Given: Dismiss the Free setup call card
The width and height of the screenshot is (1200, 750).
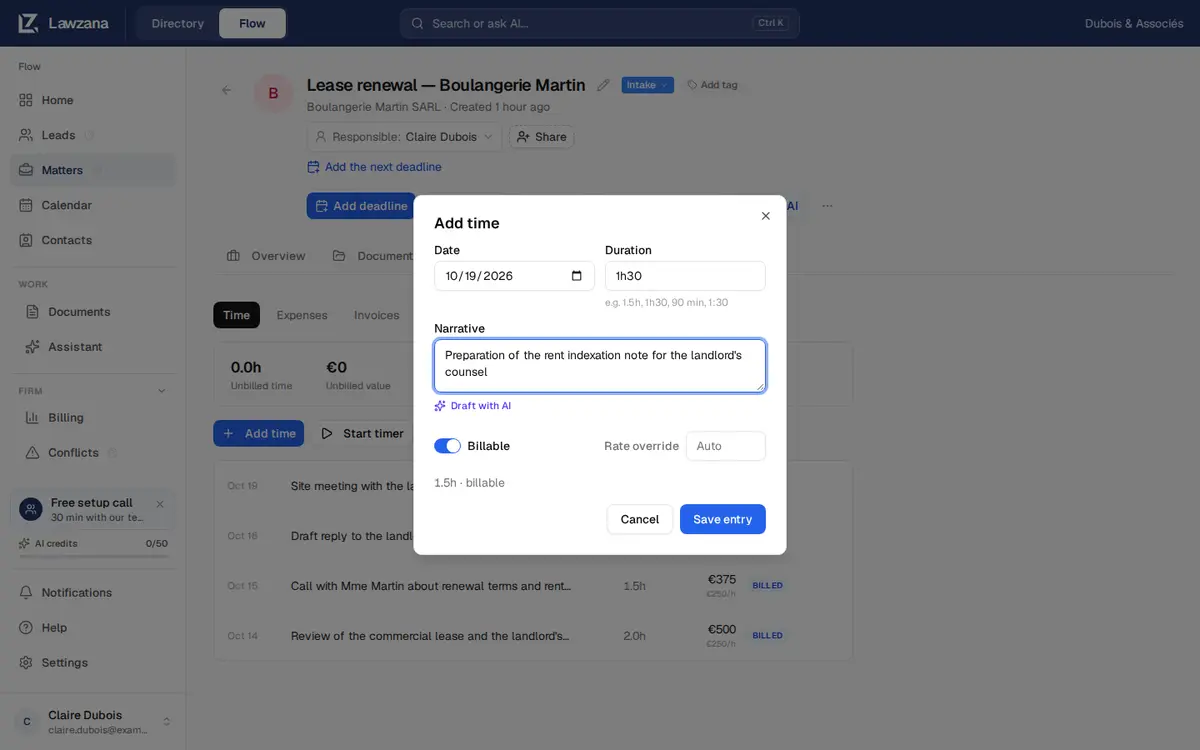Looking at the screenshot, I should [x=160, y=504].
